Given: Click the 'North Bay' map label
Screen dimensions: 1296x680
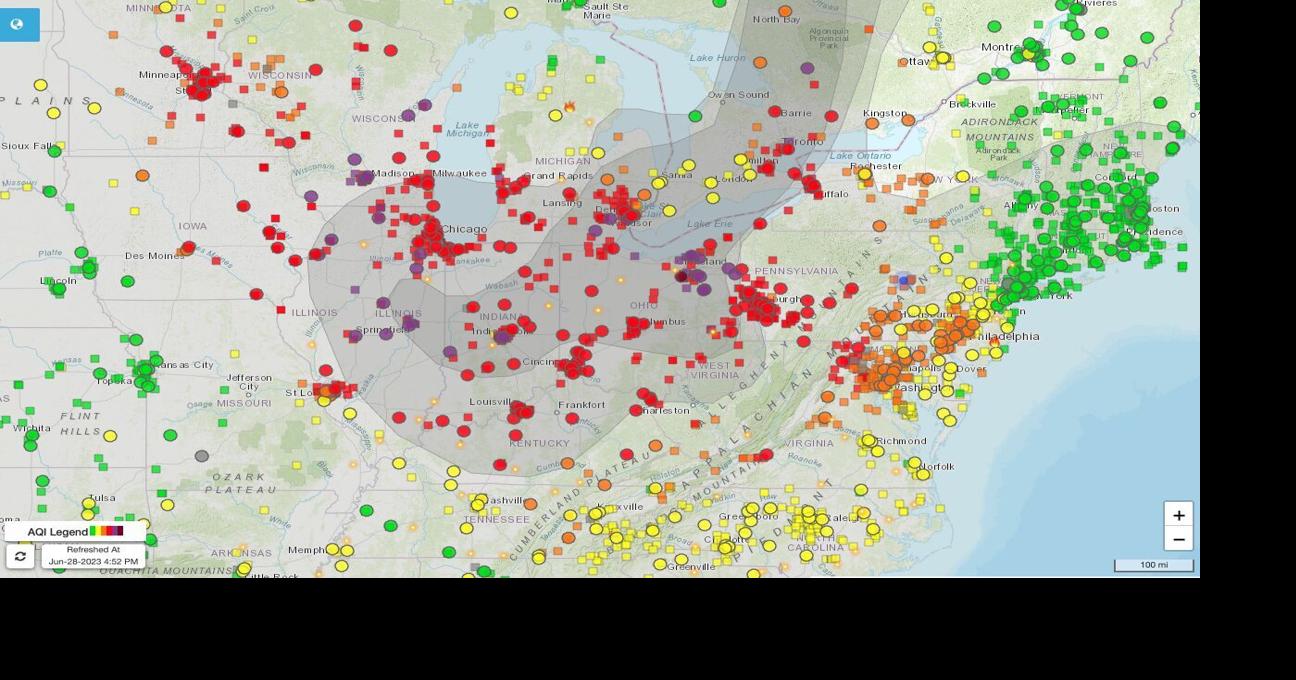Looking at the screenshot, I should click(x=776, y=19).
